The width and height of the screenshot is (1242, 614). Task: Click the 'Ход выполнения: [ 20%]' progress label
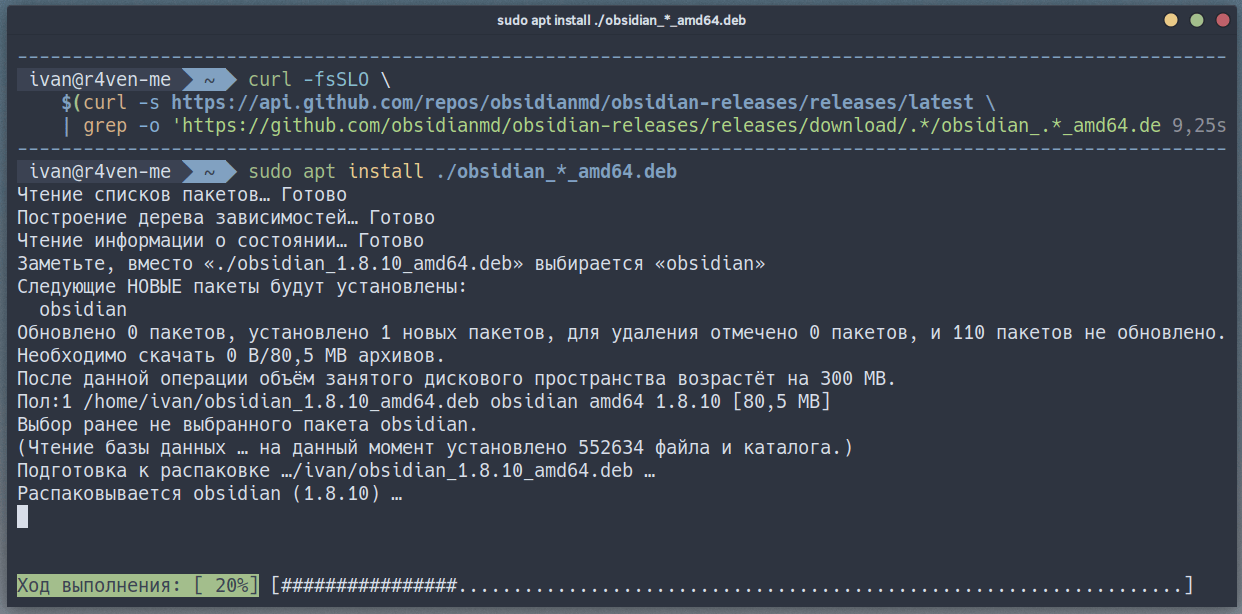pos(138,585)
